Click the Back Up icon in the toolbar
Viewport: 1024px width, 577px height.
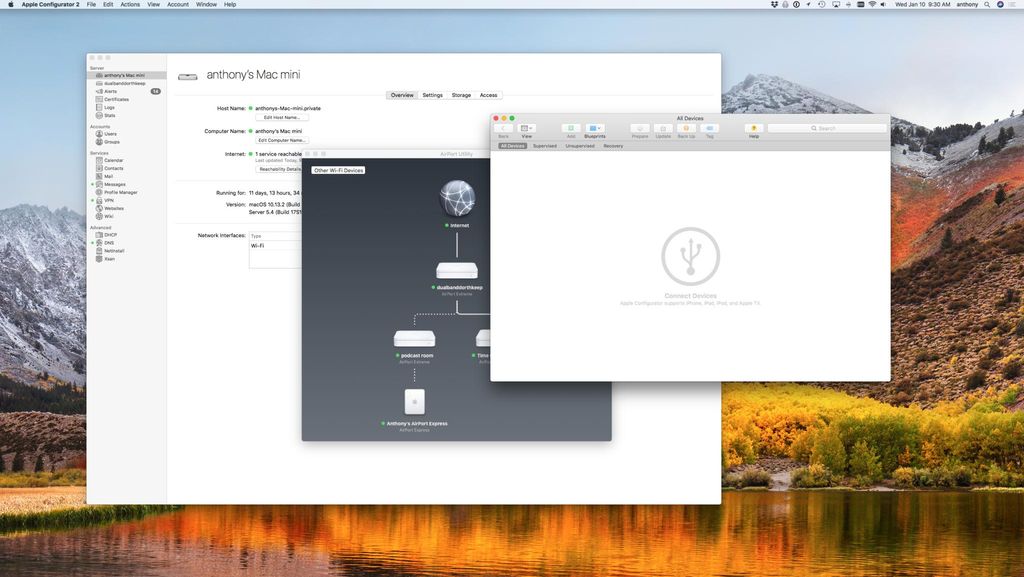pos(686,128)
